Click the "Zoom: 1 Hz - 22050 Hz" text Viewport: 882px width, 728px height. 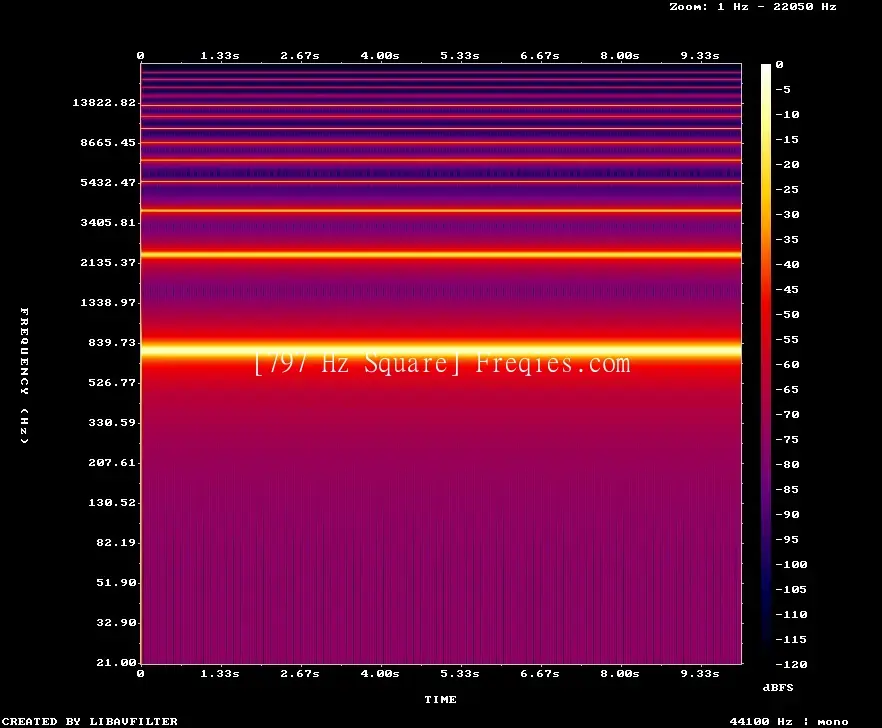[x=753, y=7]
